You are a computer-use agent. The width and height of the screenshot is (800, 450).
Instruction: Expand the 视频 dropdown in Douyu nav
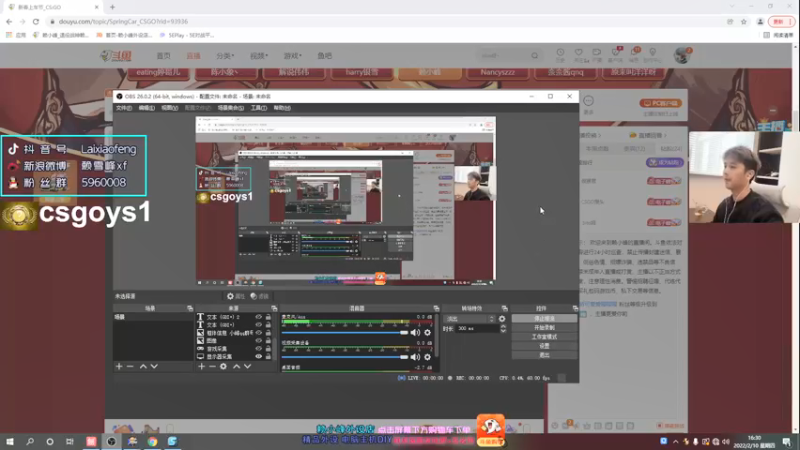point(259,56)
